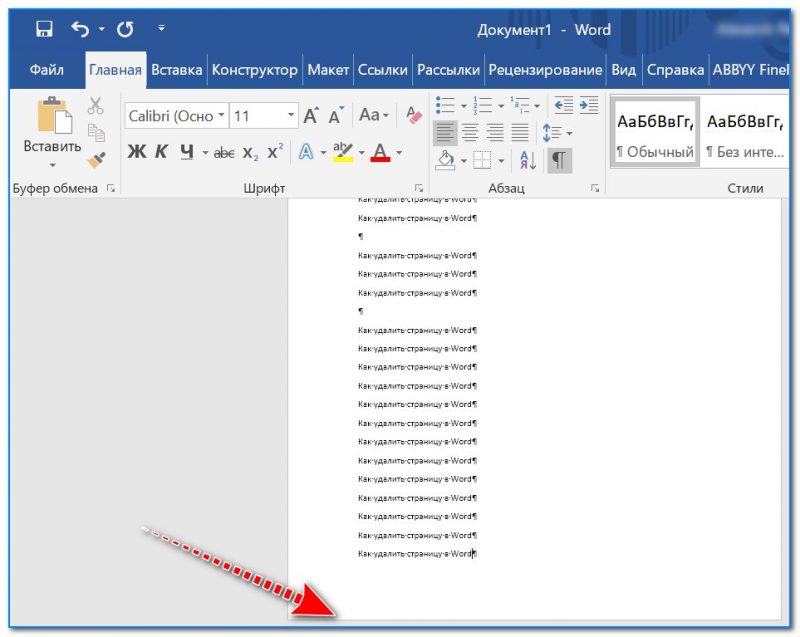Click the Cut scissors icon

pyautogui.click(x=95, y=106)
